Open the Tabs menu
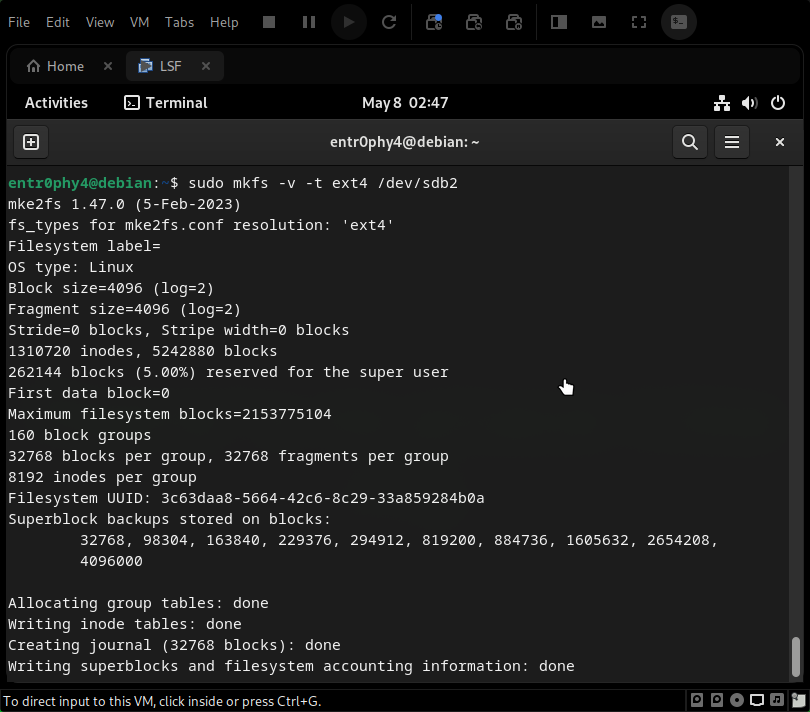Image resolution: width=810 pixels, height=712 pixels. click(x=181, y=22)
